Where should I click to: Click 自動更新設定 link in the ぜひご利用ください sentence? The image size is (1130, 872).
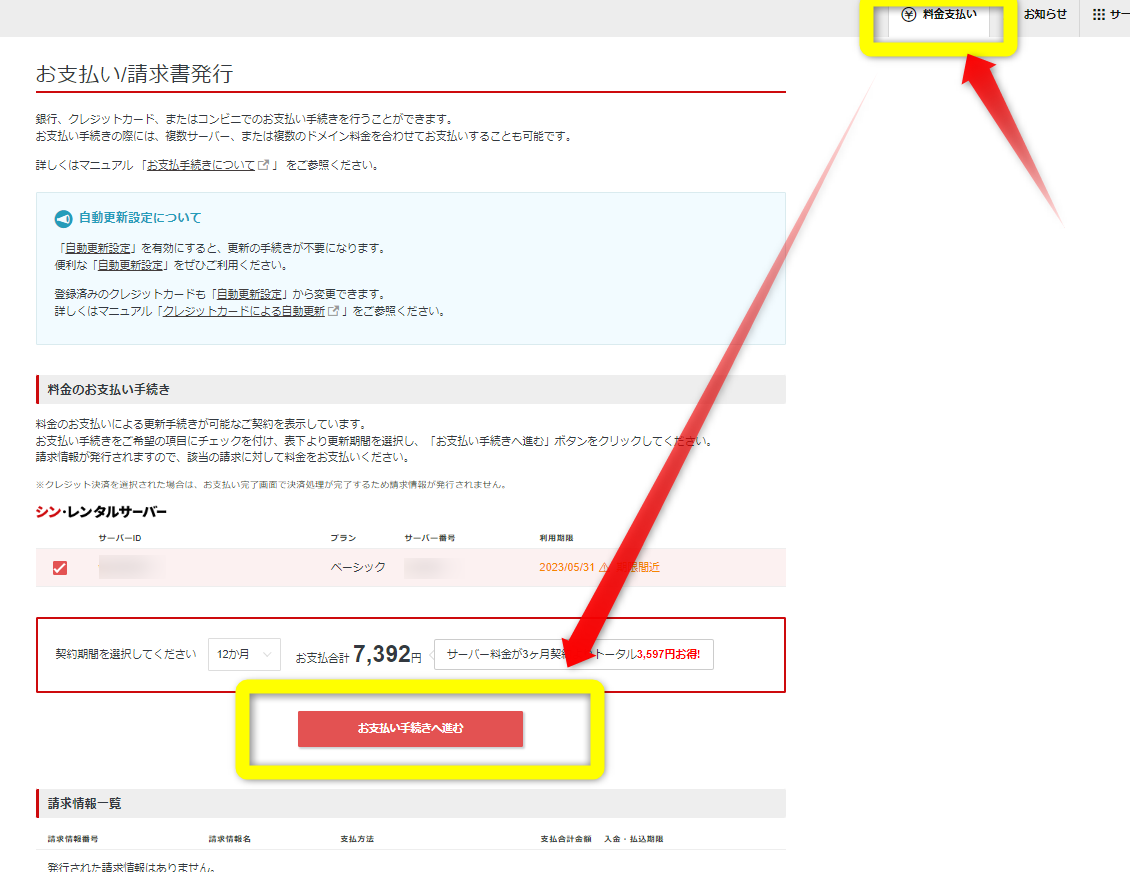[131, 265]
